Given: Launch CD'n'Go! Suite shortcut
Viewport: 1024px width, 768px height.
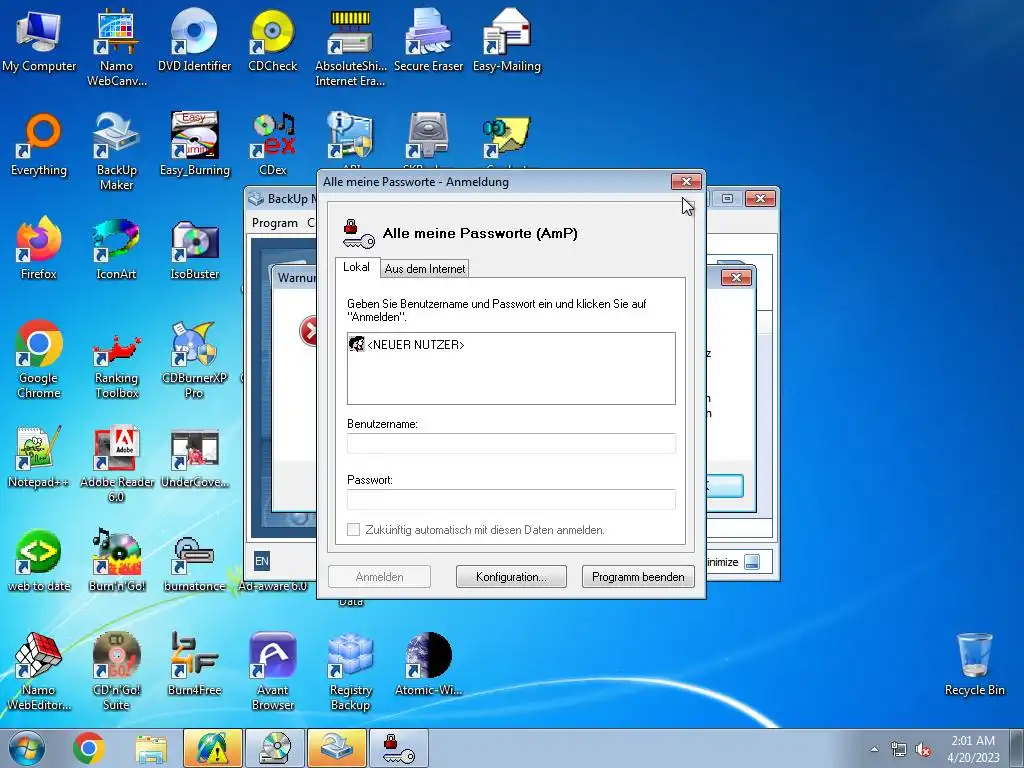Looking at the screenshot, I should (116, 671).
